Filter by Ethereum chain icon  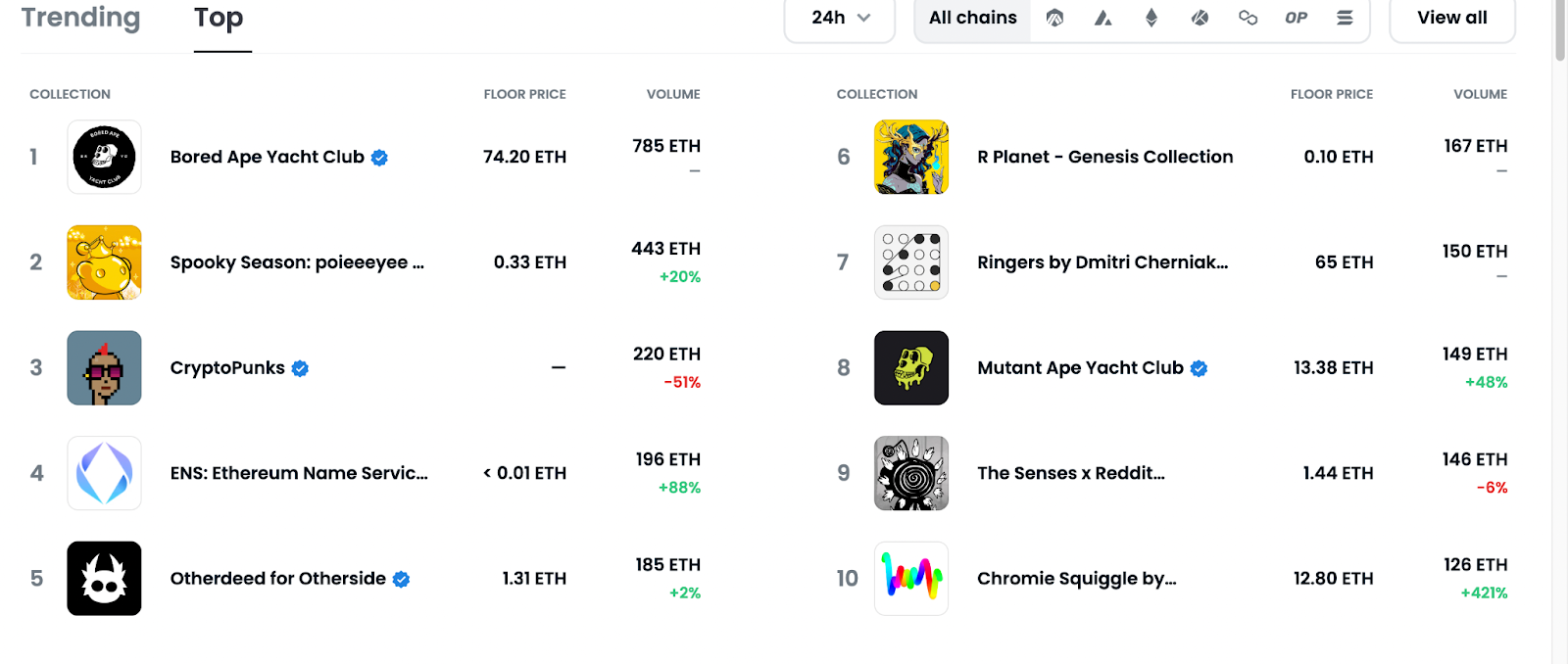[x=1151, y=18]
